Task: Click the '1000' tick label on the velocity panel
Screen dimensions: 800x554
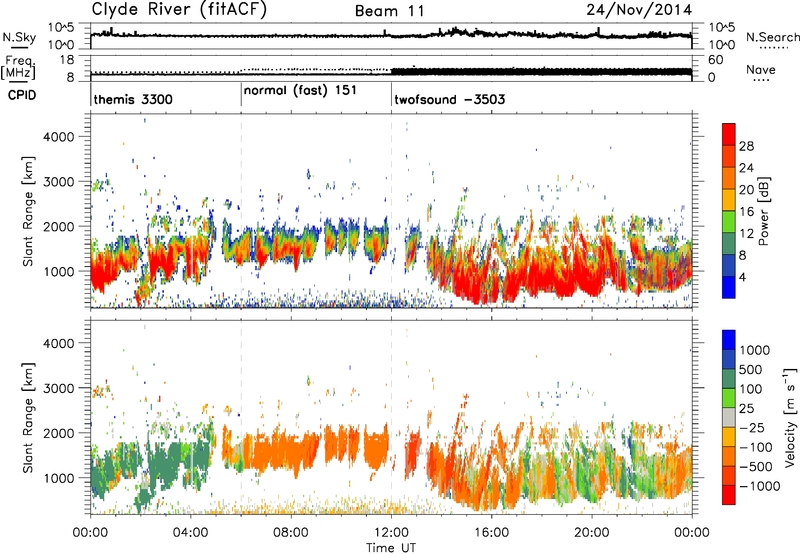Action: tap(58, 478)
